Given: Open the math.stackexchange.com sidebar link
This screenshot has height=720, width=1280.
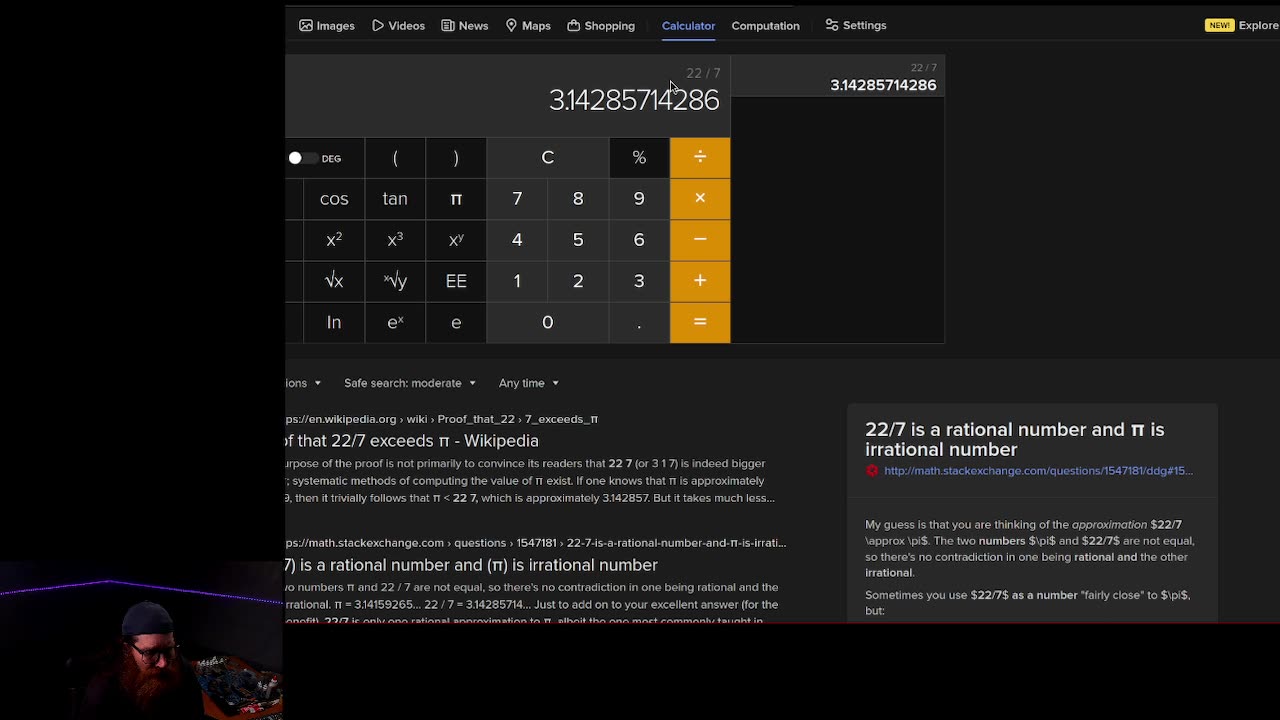Looking at the screenshot, I should tap(1037, 471).
